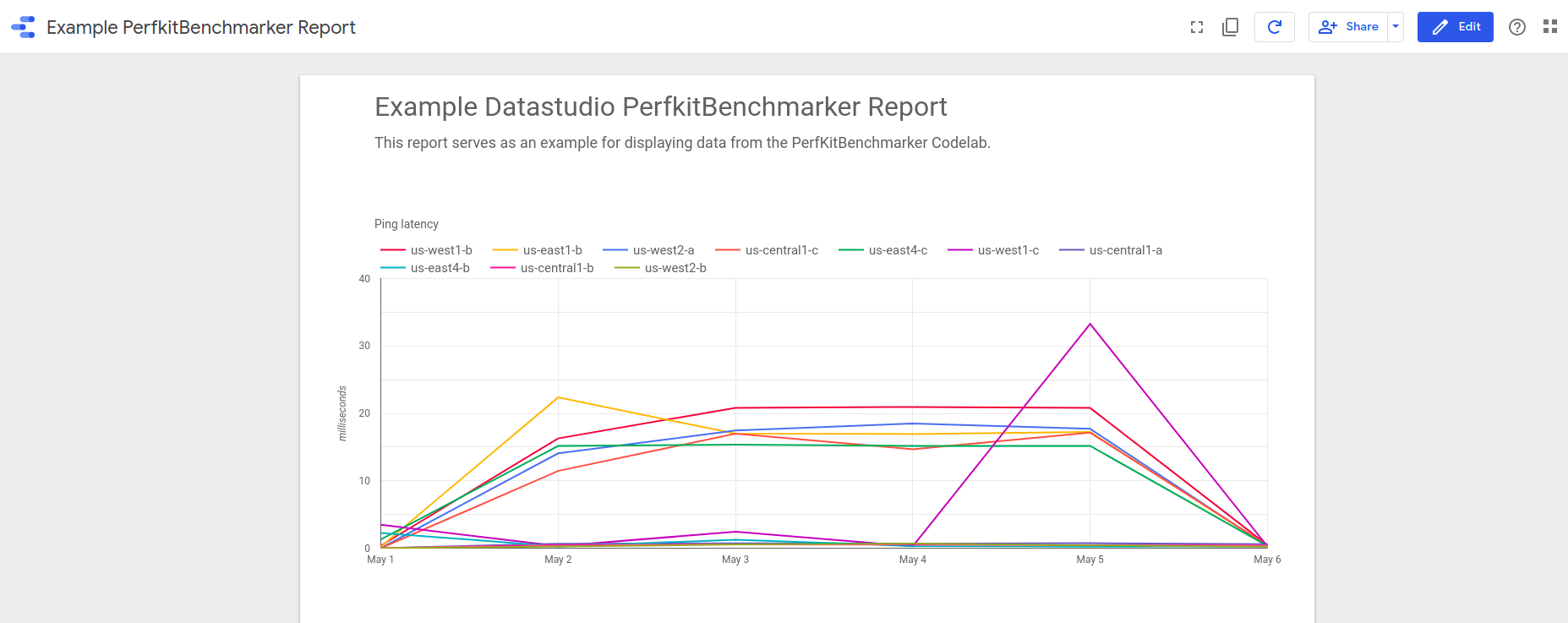The width and height of the screenshot is (1568, 623).
Task: Click the report title Example PerfkitBenchmarker Report
Action: [201, 27]
